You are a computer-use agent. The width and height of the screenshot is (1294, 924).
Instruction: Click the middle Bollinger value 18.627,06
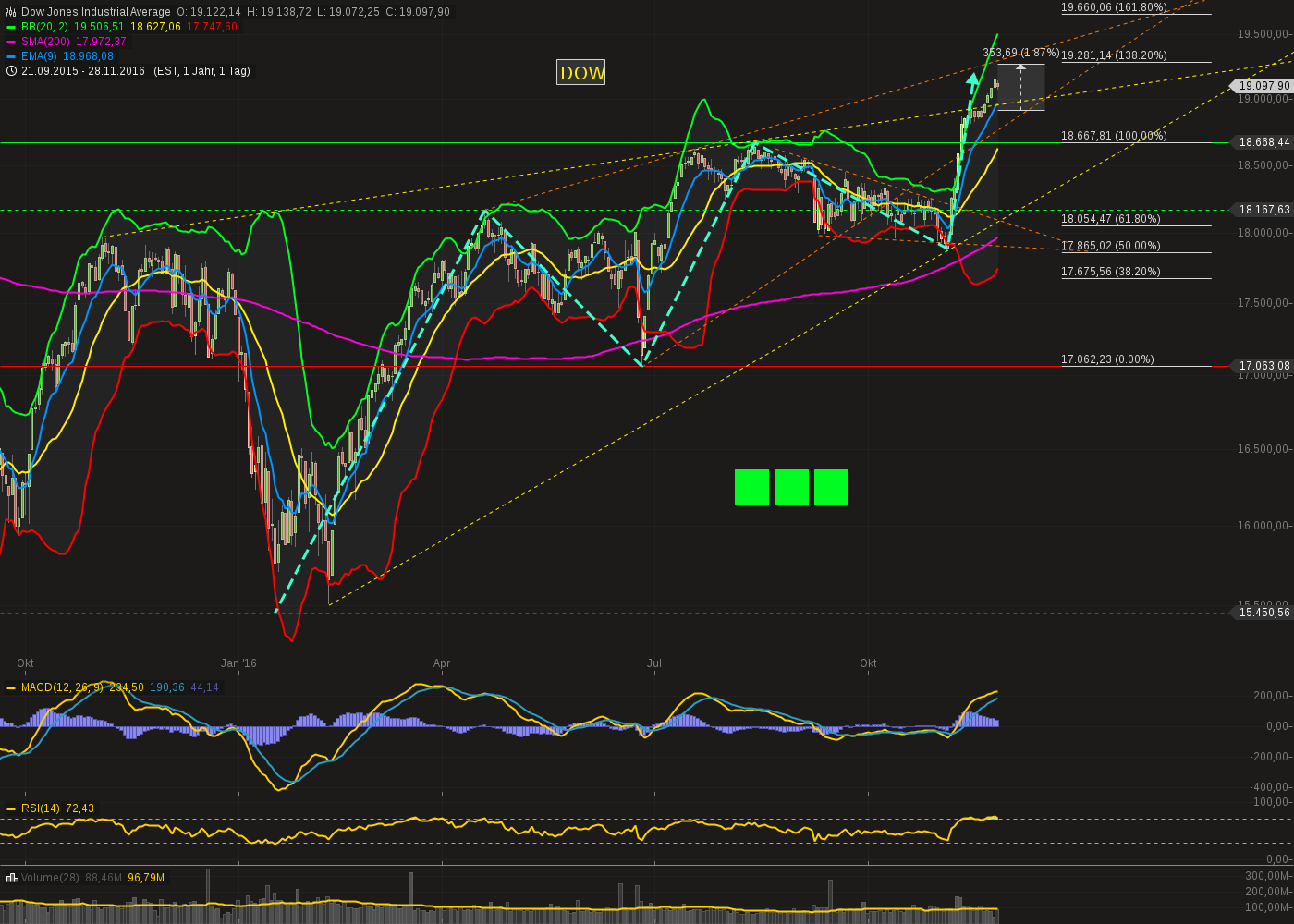[x=155, y=27]
